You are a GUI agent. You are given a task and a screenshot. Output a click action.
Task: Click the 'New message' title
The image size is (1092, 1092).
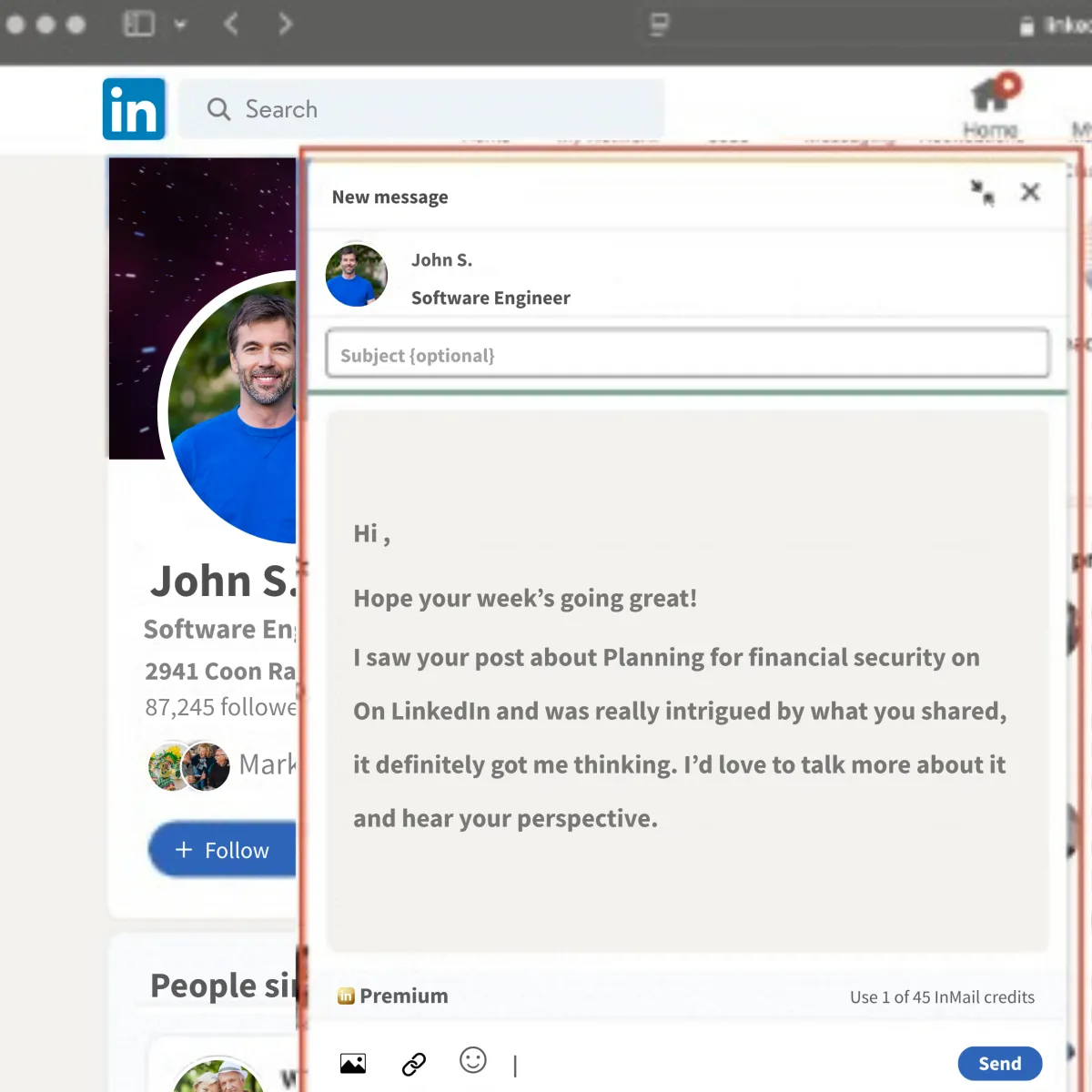(x=390, y=197)
